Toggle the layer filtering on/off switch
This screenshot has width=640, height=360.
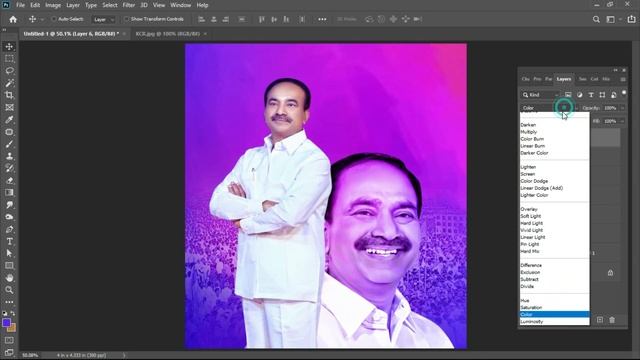(624, 93)
